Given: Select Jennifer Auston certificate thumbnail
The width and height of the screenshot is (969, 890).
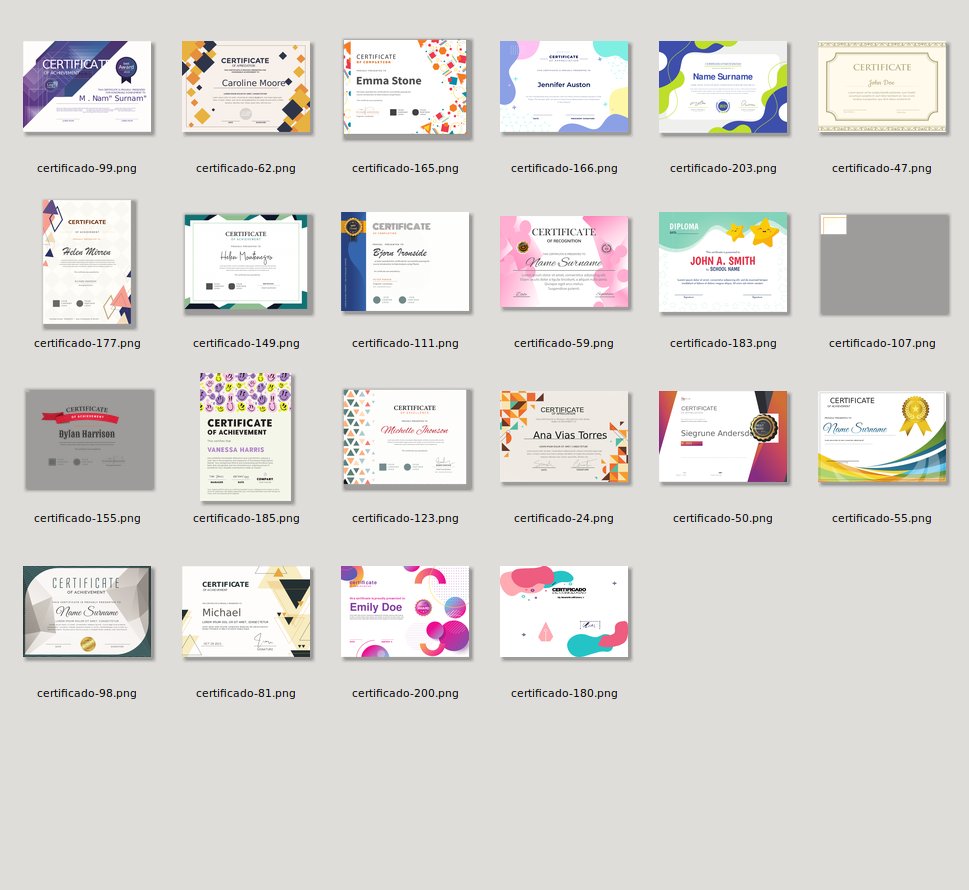Looking at the screenshot, I should coord(564,87).
